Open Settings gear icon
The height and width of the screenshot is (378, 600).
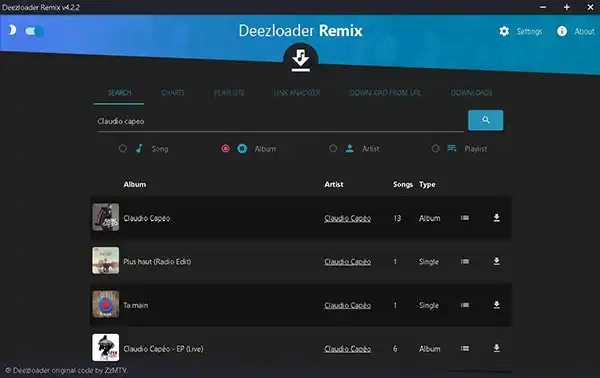click(x=504, y=31)
